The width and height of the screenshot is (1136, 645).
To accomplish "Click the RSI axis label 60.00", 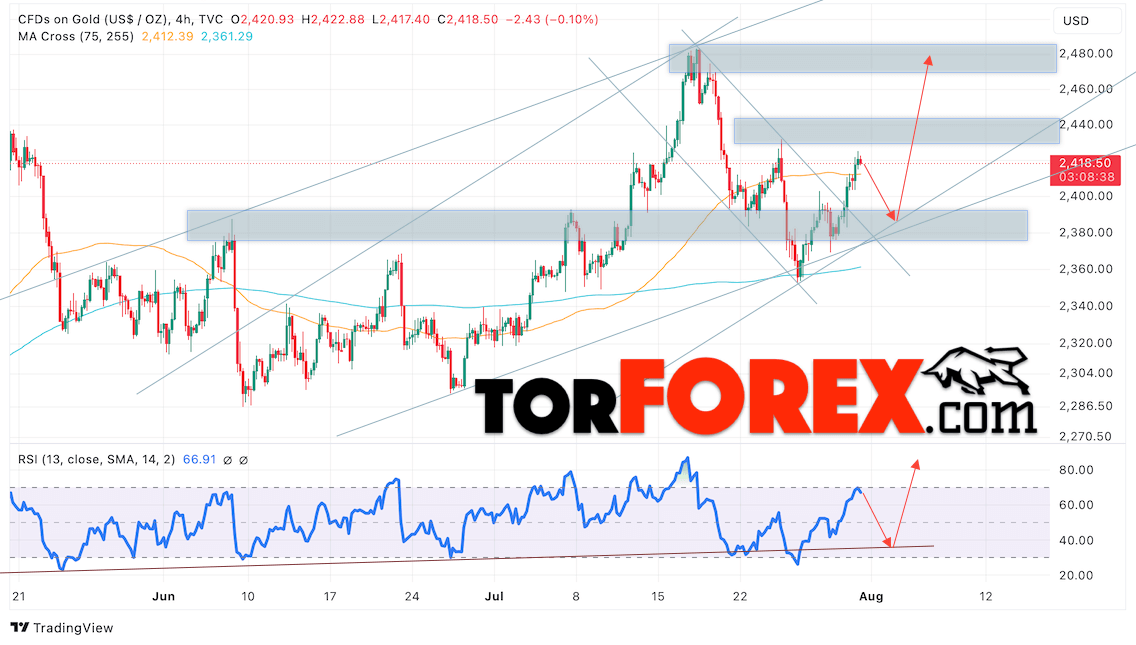I will 1076,504.
